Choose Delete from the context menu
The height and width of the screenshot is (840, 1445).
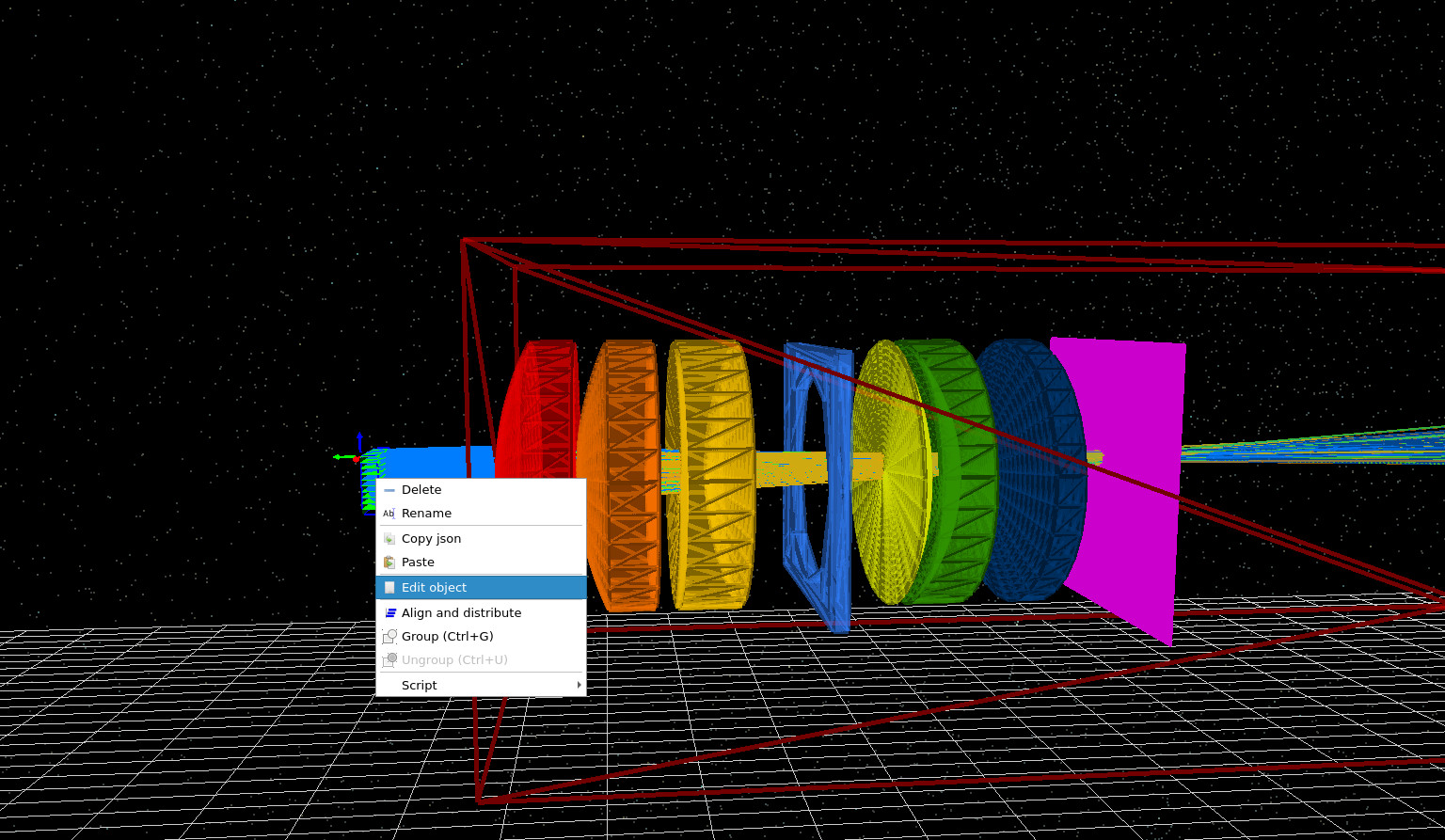click(x=421, y=489)
